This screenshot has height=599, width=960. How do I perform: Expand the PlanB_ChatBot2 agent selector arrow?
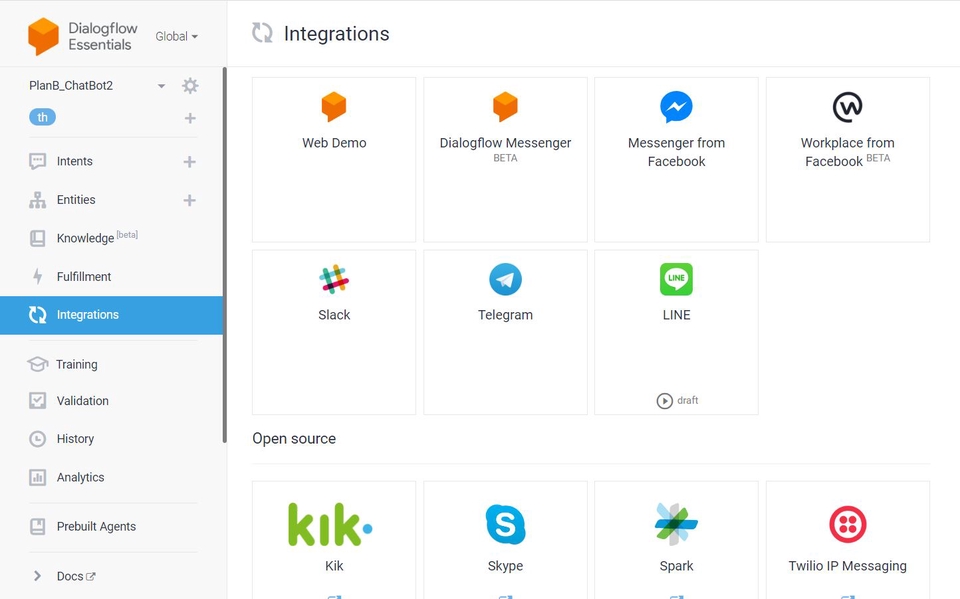161,86
